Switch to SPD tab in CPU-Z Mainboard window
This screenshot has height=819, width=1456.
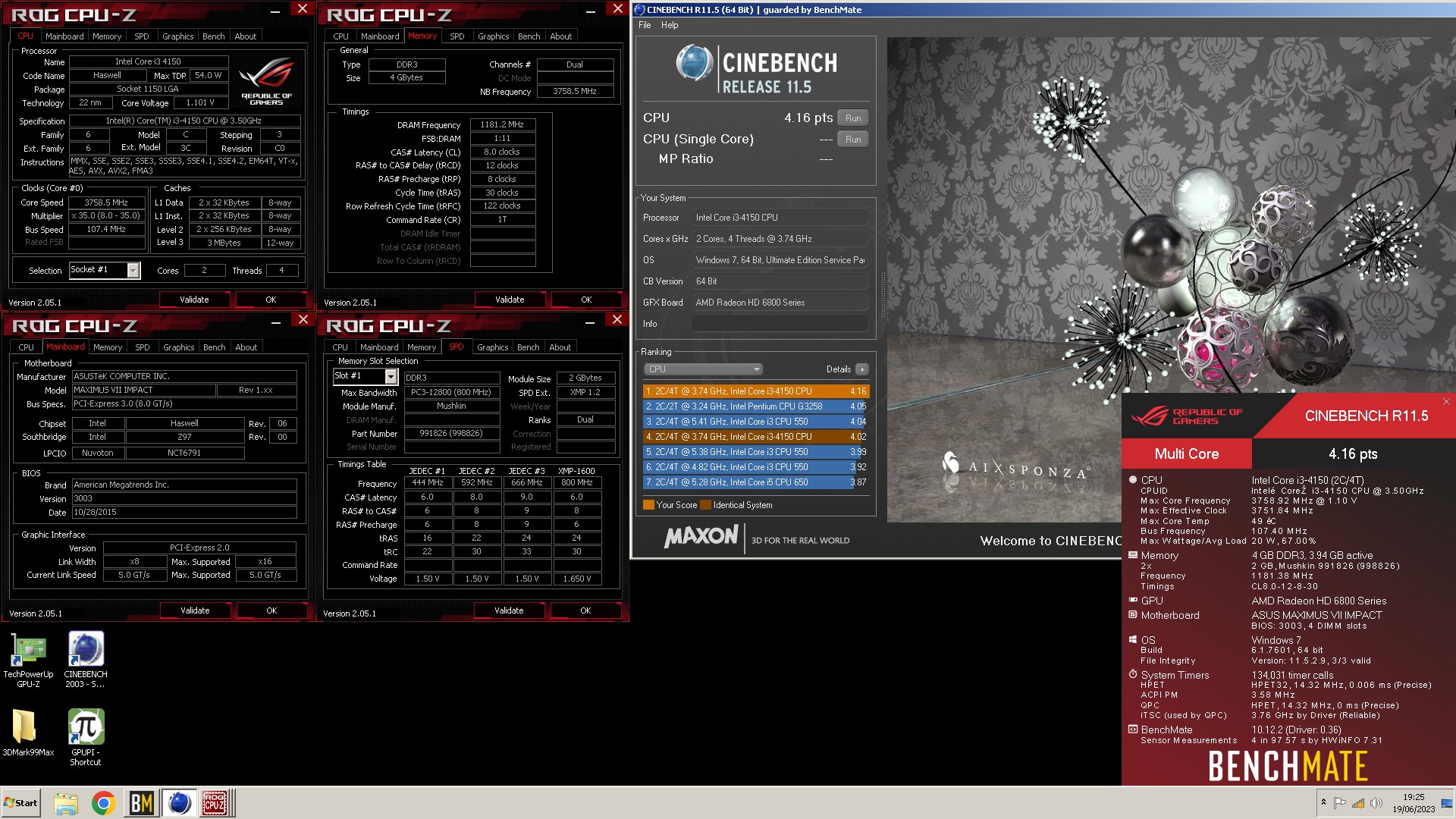(143, 347)
